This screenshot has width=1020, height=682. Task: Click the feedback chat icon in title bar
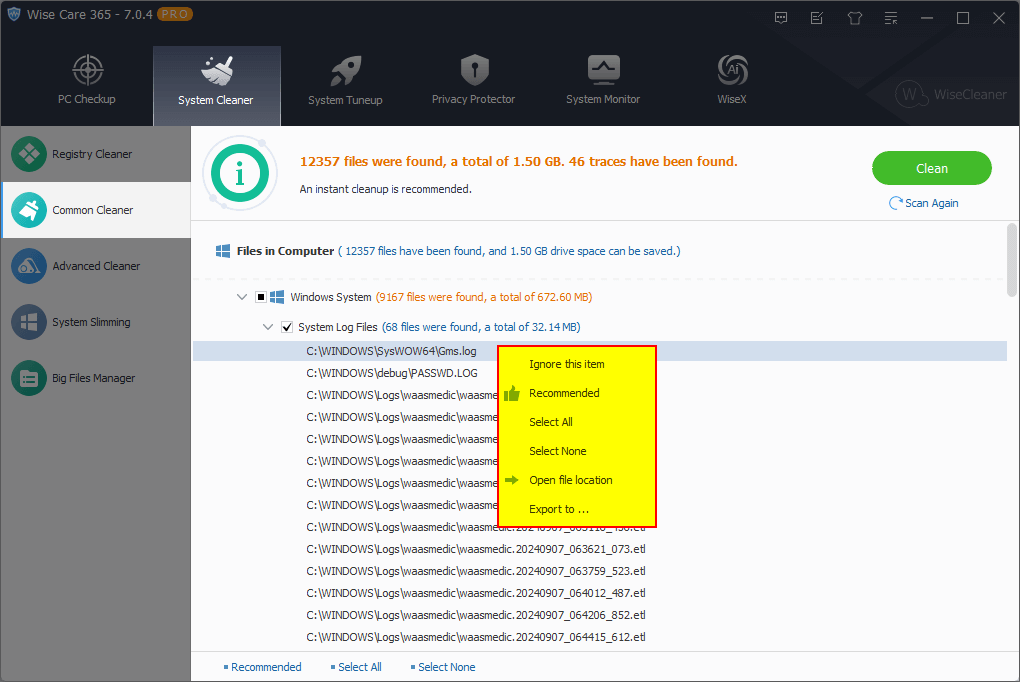[x=781, y=18]
